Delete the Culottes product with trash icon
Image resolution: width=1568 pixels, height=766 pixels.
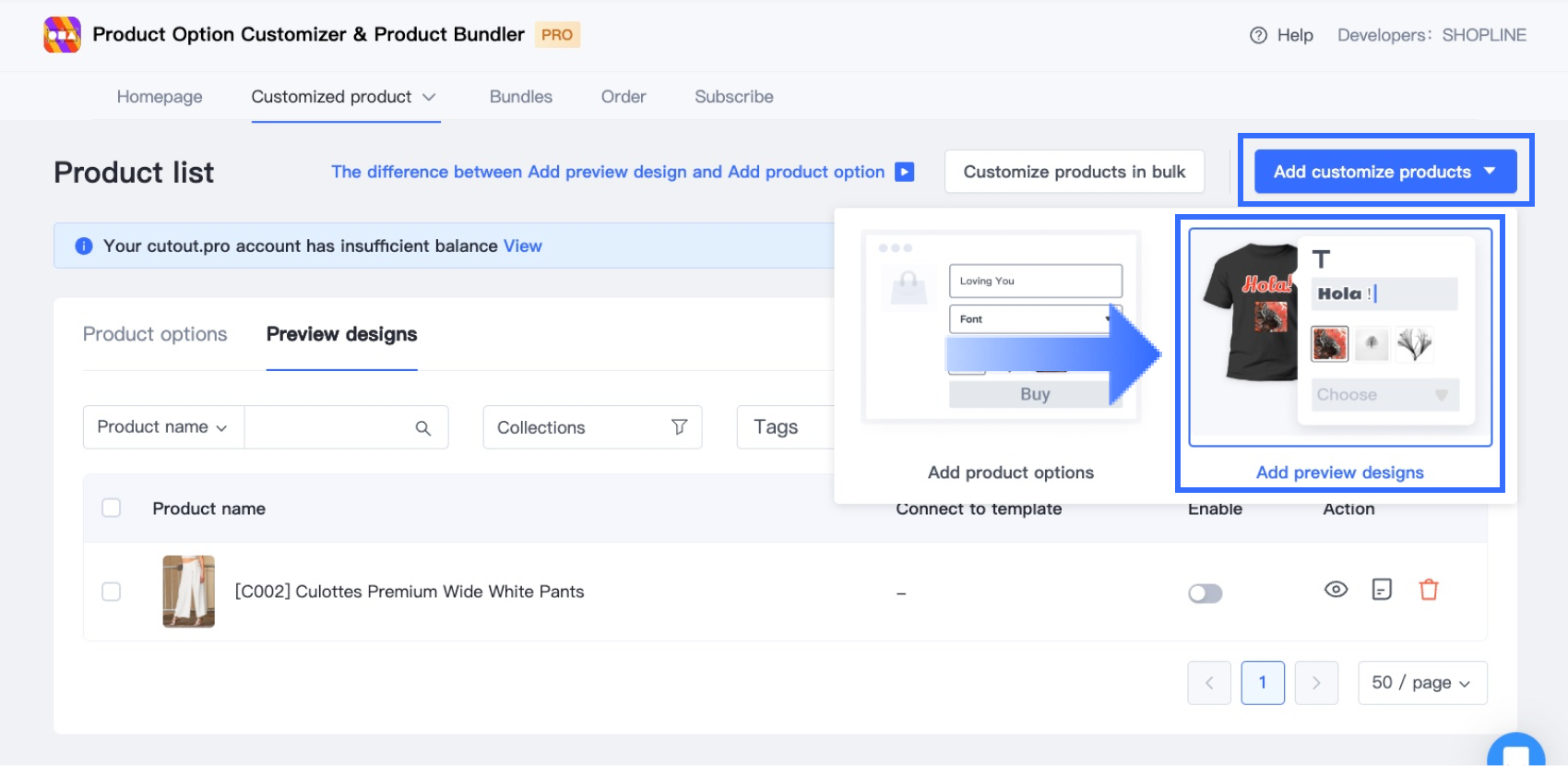(x=1429, y=590)
